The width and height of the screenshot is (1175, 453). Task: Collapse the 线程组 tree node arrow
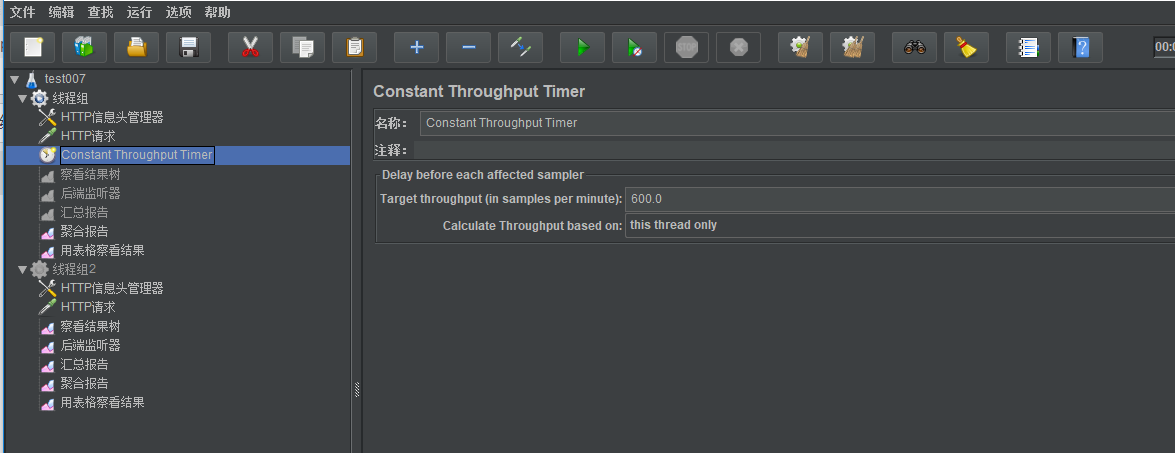pos(22,98)
